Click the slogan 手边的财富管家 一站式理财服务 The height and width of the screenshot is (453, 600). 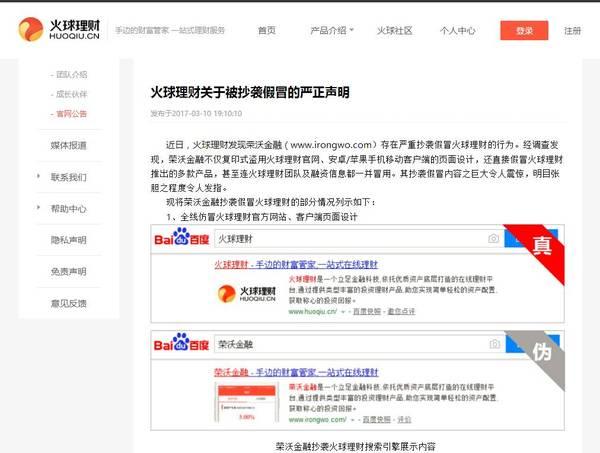pos(170,30)
